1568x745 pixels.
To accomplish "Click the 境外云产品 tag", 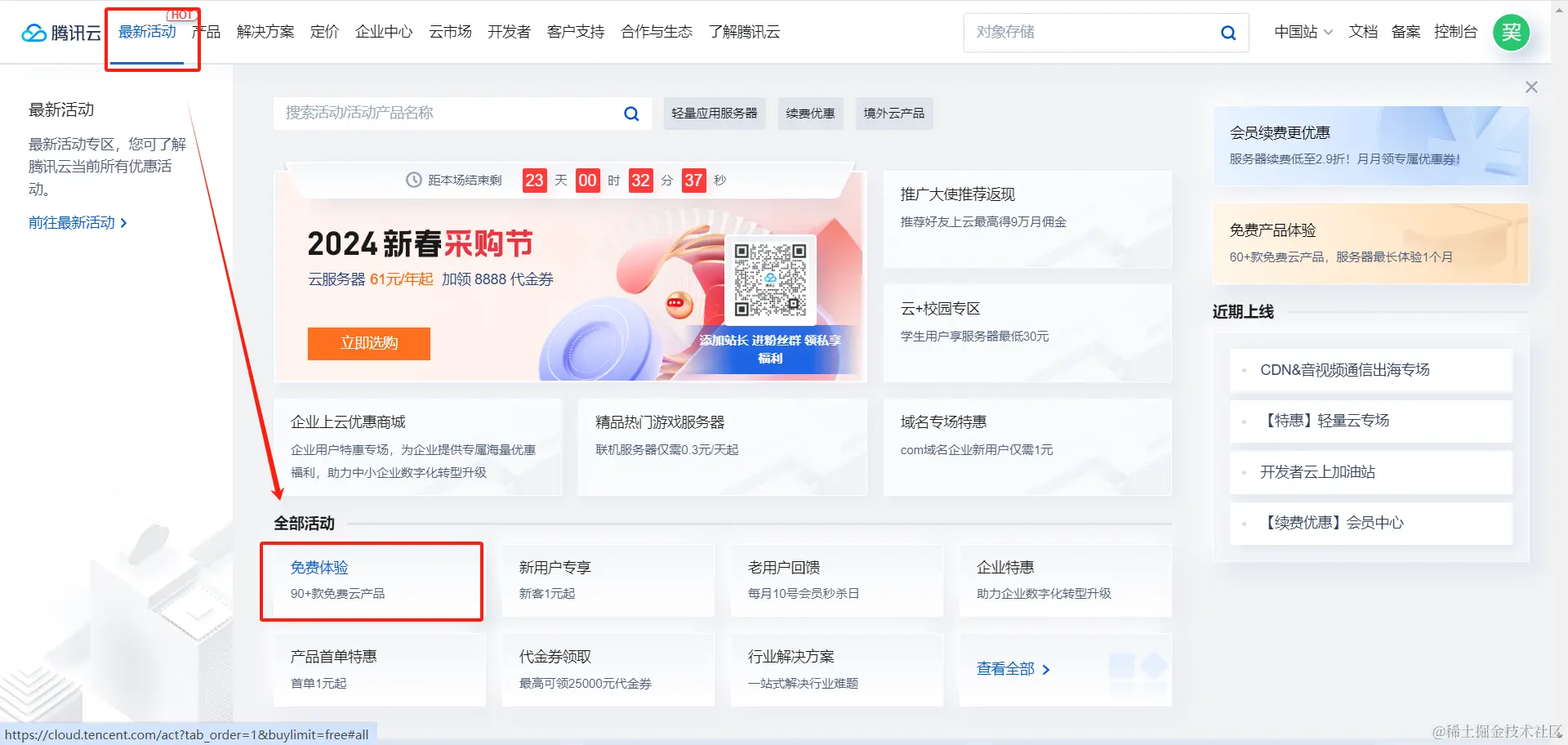I will click(894, 114).
